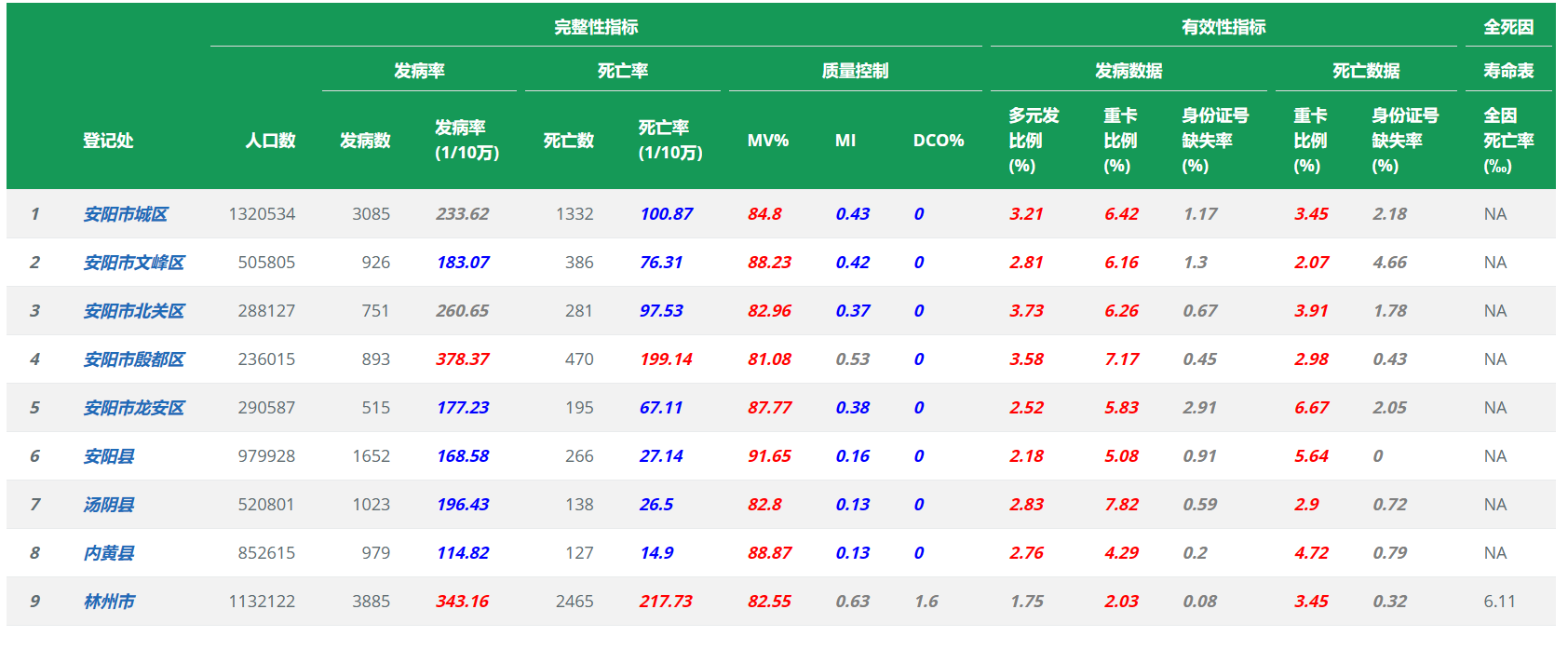Click the incidence rate value 378.37
Screen dimensions: 1568x650
[x=463, y=359]
